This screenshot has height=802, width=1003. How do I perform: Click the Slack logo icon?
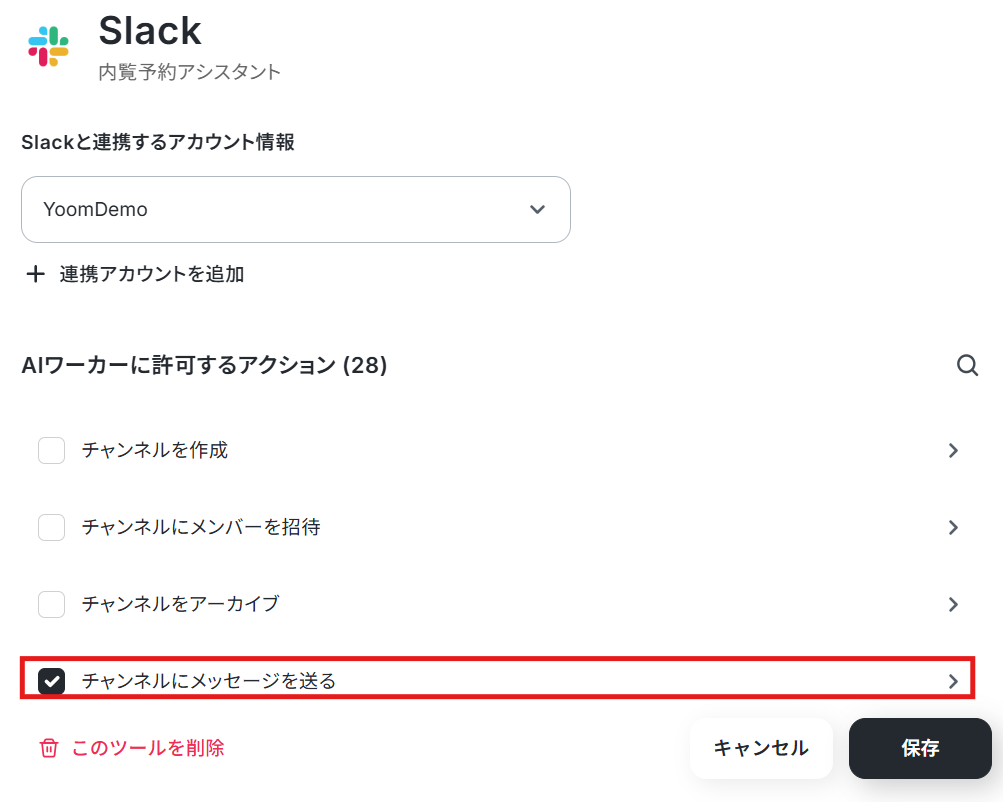(49, 46)
